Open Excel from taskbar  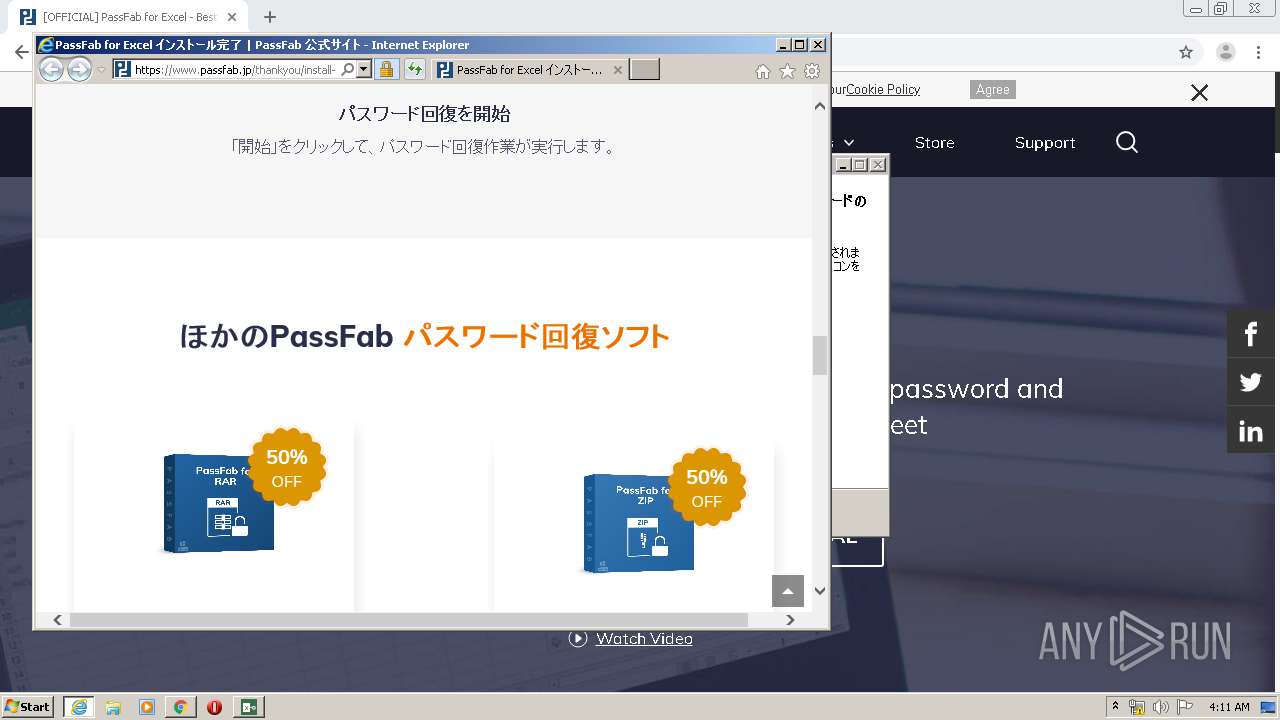248,707
